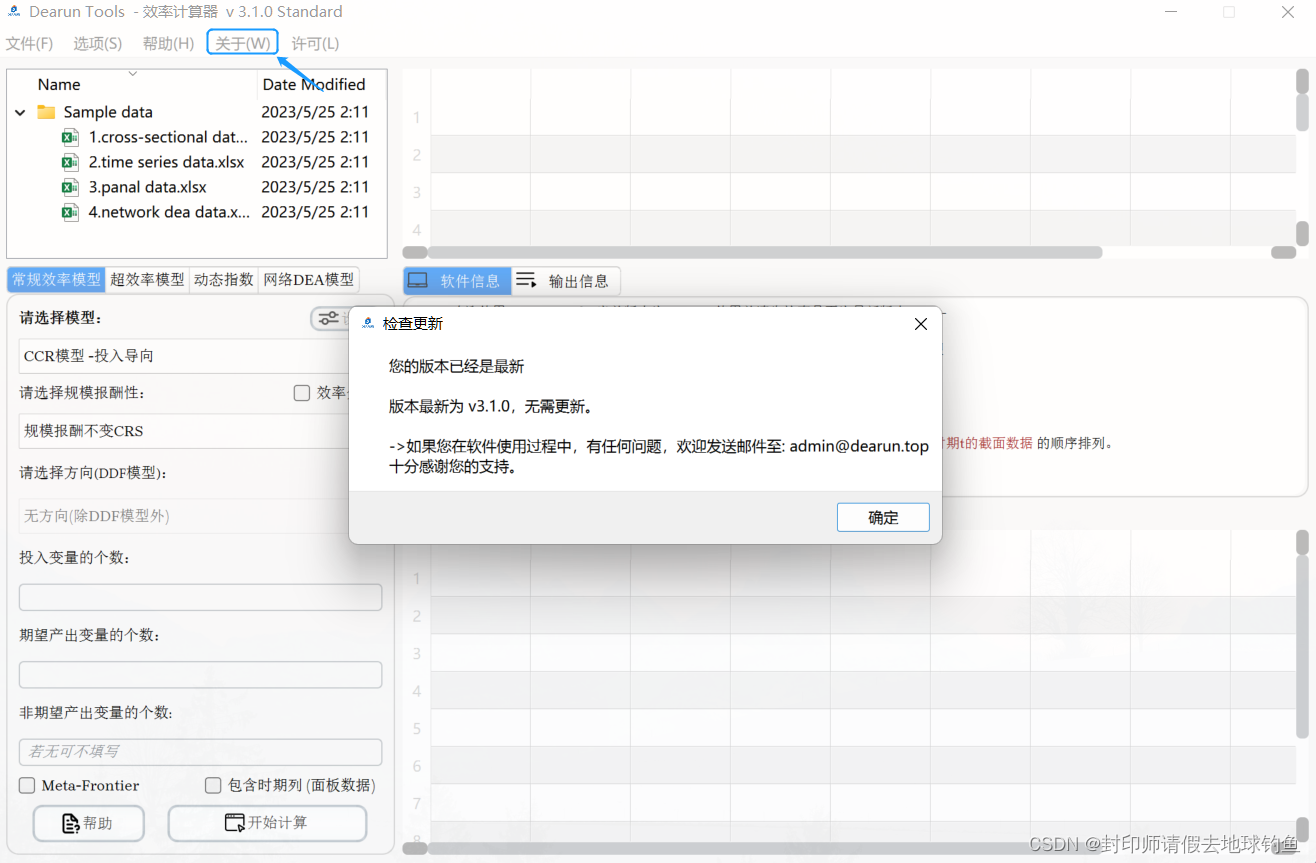Click the Excel icon beside 3.panal data.xlsx
The width and height of the screenshot is (1316, 863).
(x=69, y=187)
